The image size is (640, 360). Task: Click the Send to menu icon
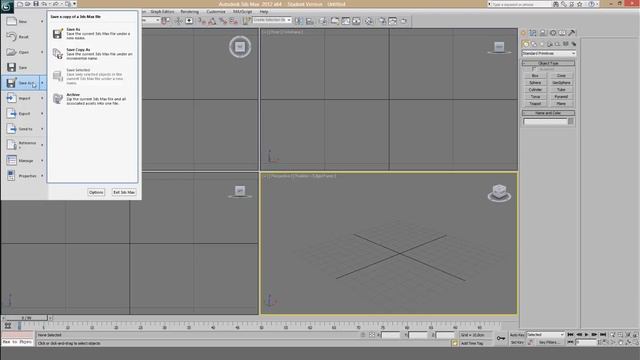(x=11, y=129)
